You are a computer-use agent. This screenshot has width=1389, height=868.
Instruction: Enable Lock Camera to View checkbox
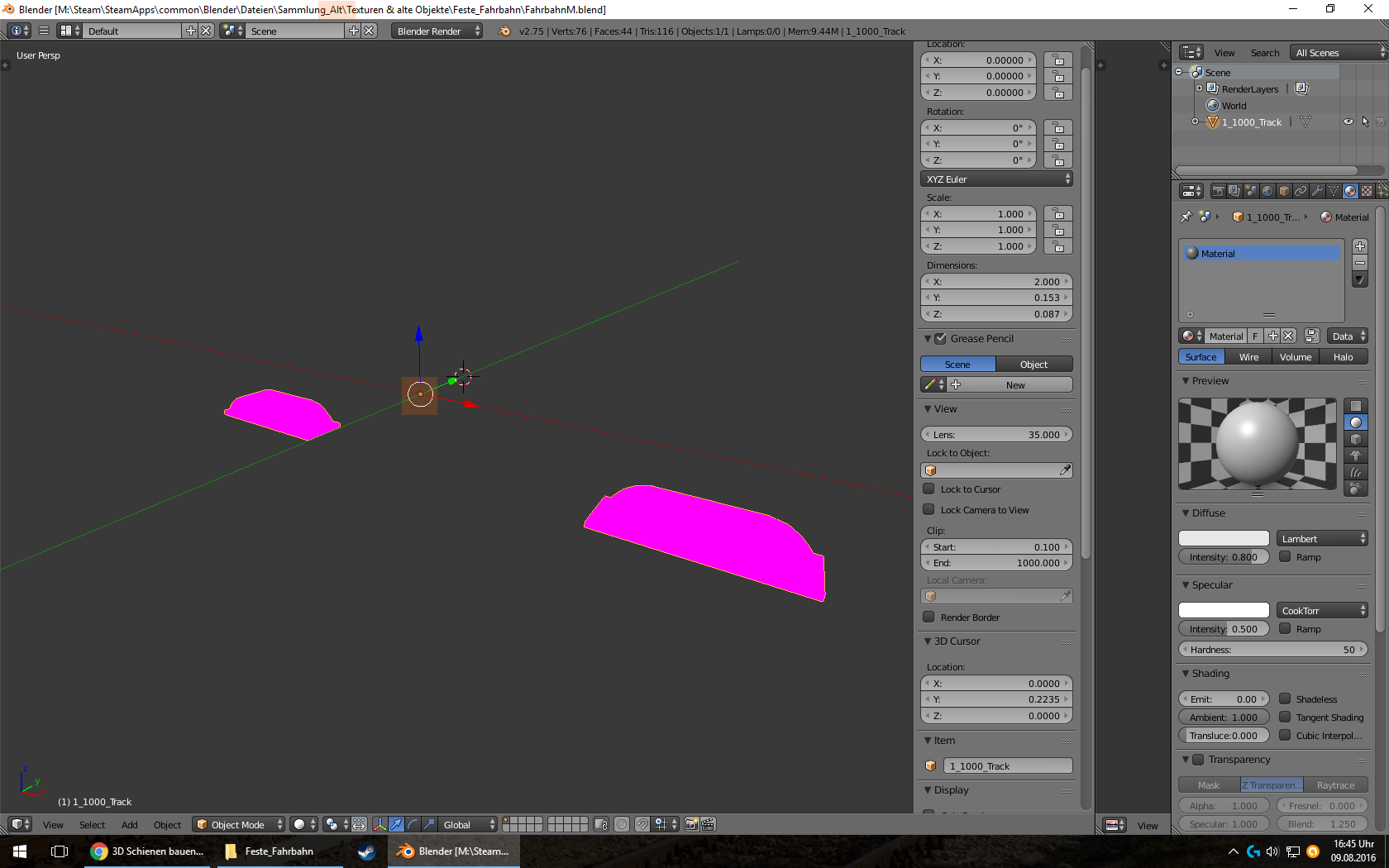928,509
